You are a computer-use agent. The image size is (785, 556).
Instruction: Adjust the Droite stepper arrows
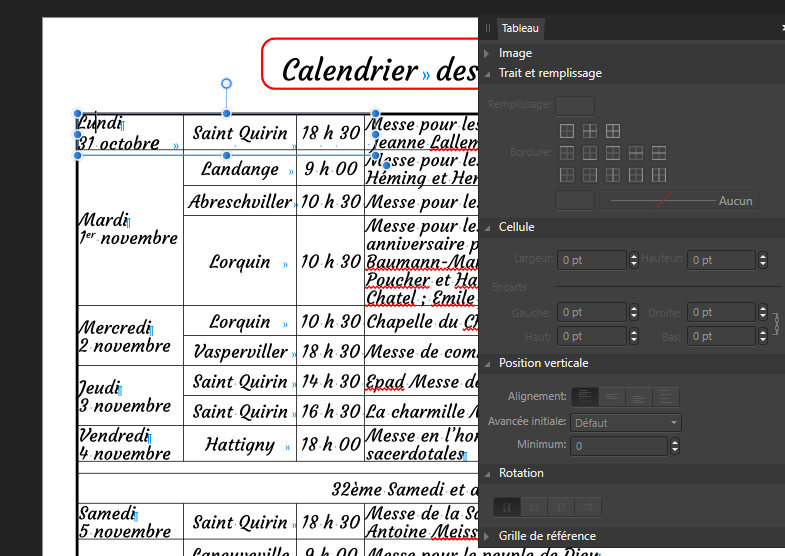point(762,312)
